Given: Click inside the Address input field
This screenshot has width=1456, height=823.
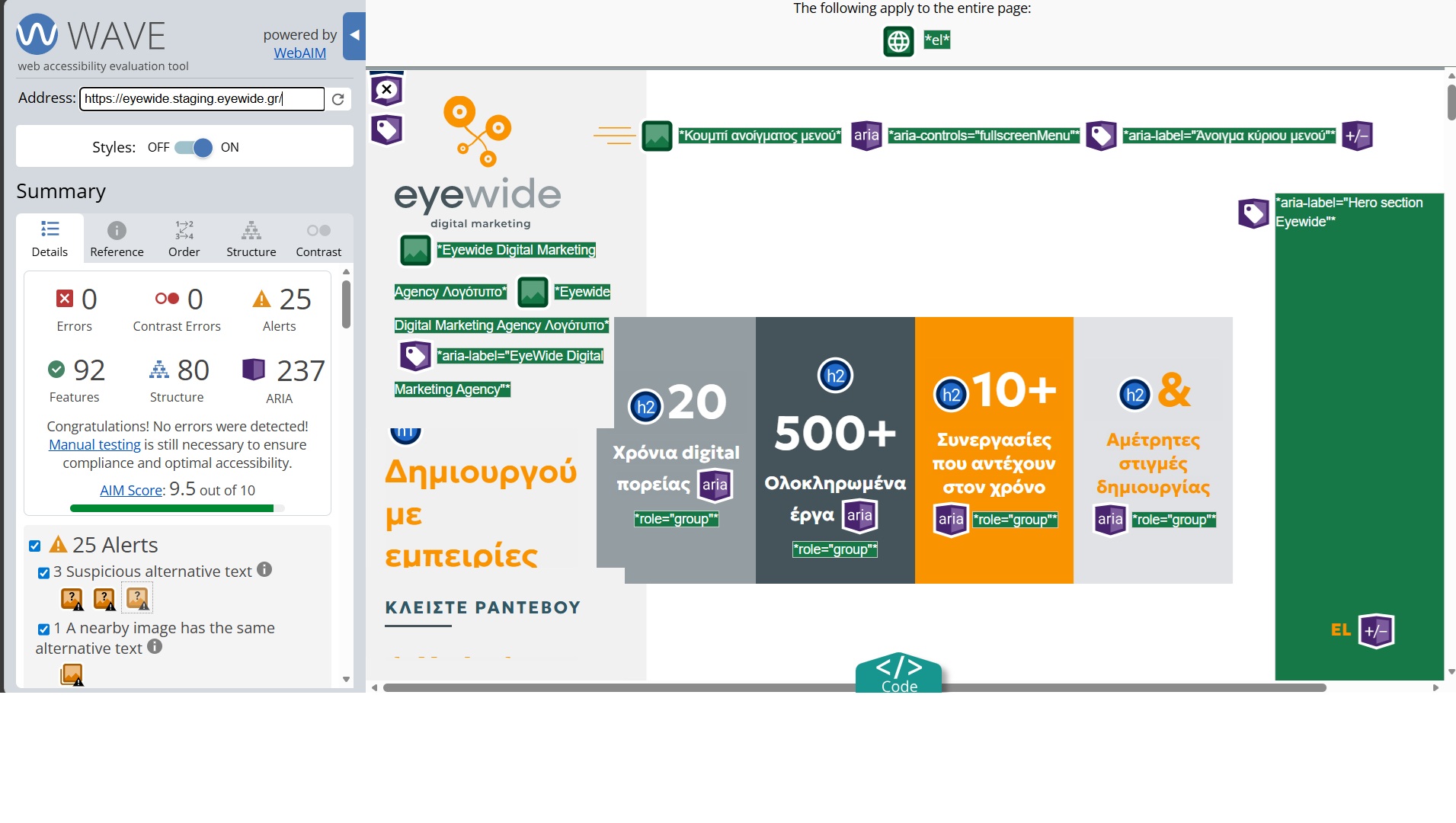Looking at the screenshot, I should 201,99.
